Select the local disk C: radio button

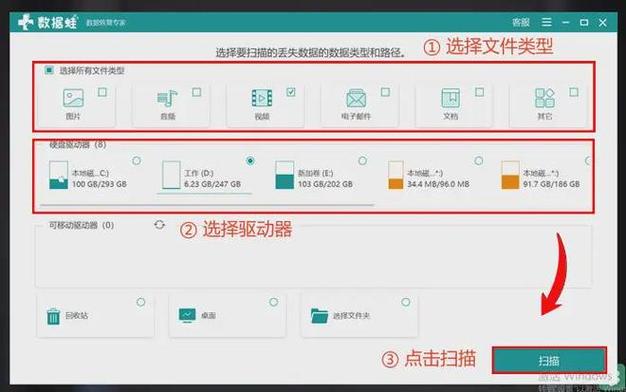[x=137, y=160]
